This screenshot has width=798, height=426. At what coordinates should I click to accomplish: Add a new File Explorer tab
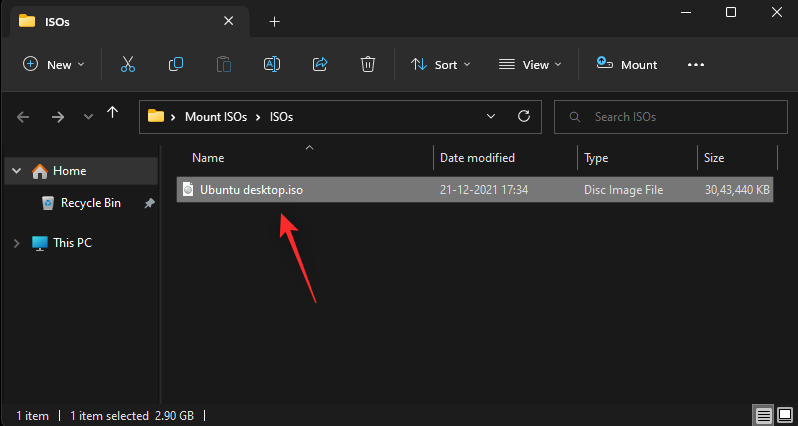pyautogui.click(x=275, y=21)
